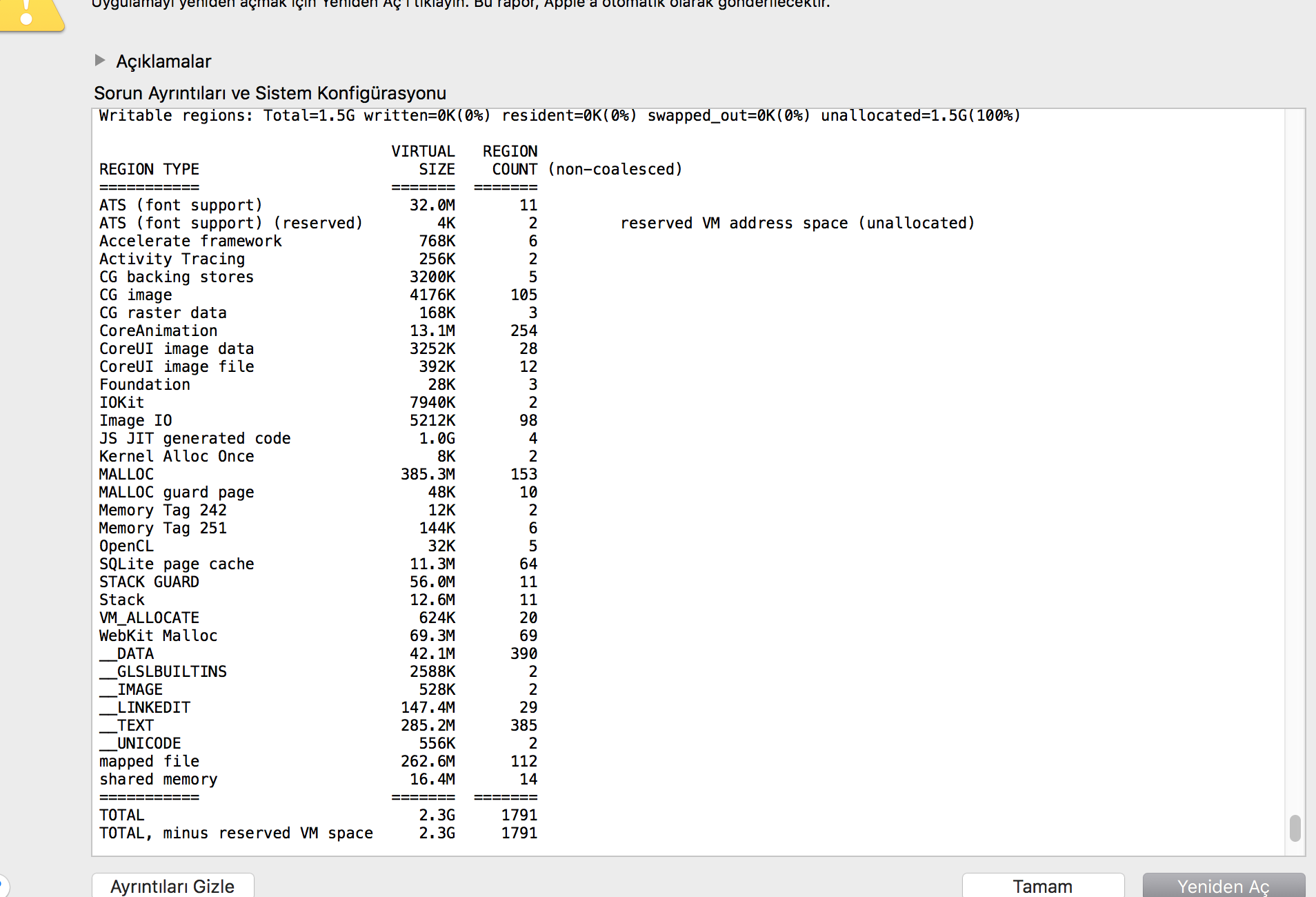This screenshot has width=1316, height=897.
Task: Click the '7940K' size value
Action: pos(432,402)
